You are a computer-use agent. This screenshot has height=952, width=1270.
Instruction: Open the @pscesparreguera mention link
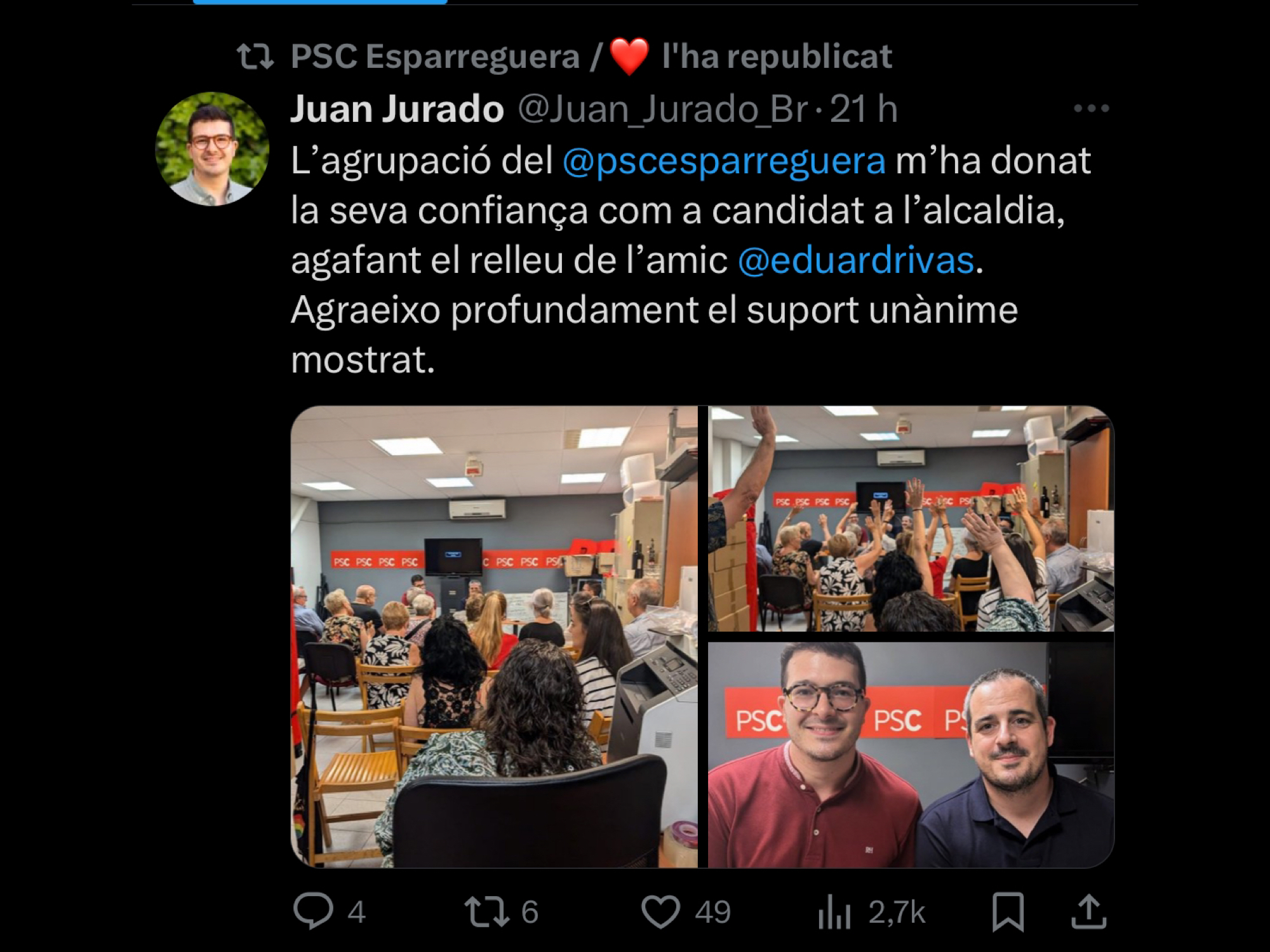pos(724,160)
